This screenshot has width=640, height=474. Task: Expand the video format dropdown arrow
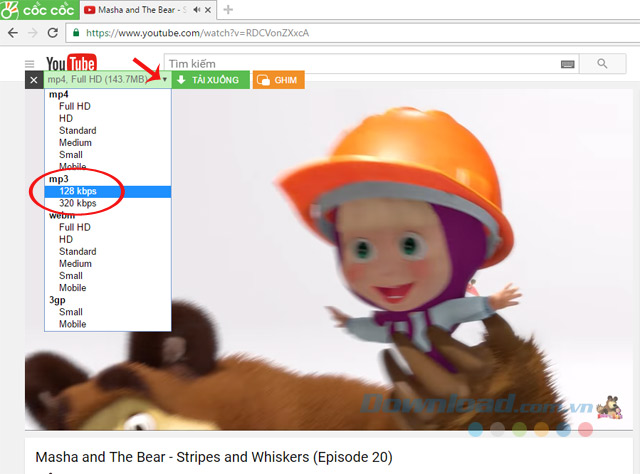coord(164,80)
